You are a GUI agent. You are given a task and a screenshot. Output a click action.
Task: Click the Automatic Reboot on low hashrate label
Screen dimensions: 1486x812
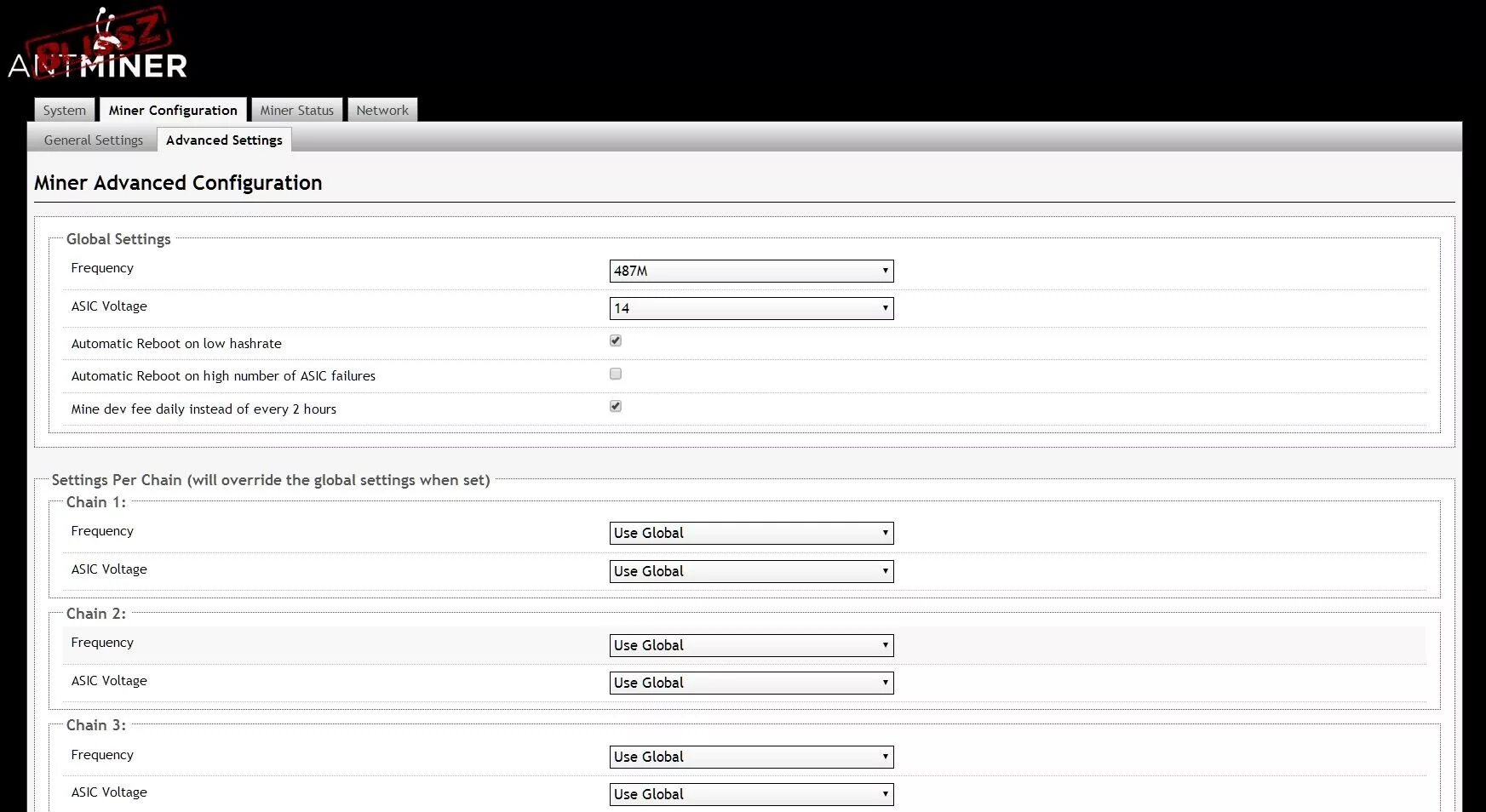coord(176,344)
